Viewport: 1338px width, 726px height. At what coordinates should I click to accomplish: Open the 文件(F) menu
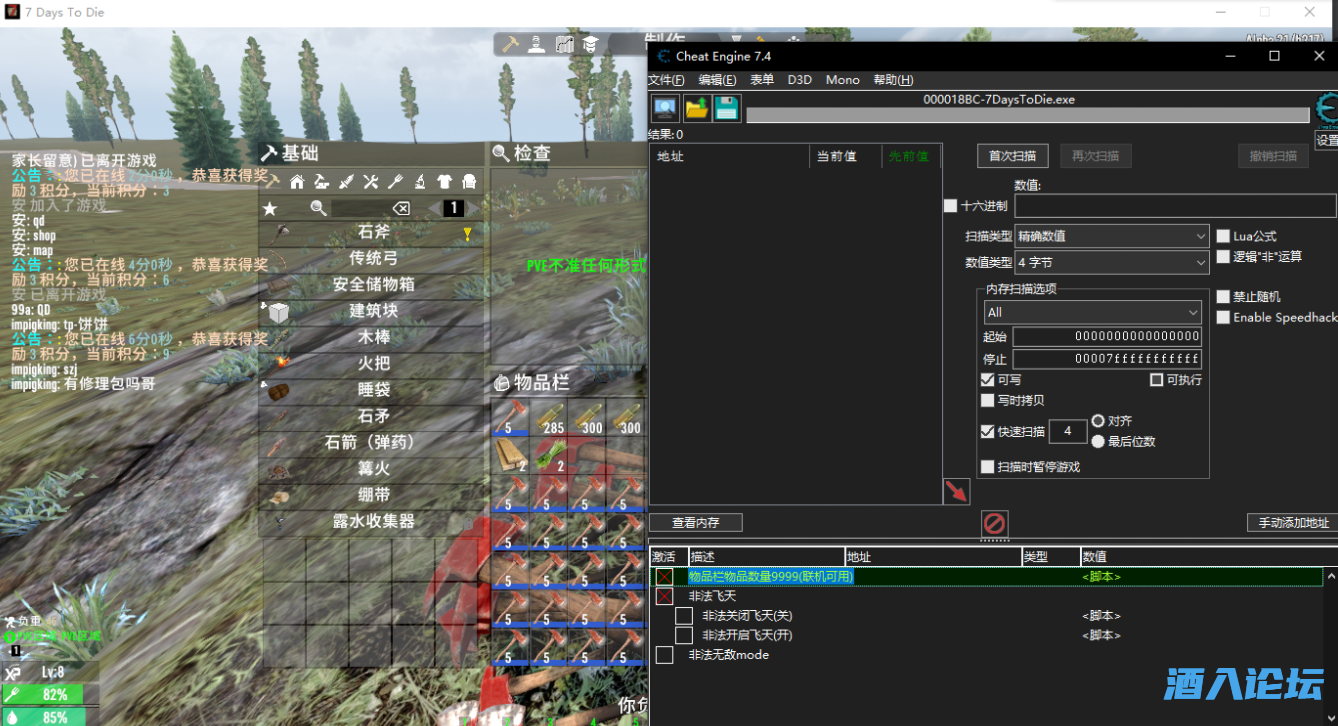667,80
